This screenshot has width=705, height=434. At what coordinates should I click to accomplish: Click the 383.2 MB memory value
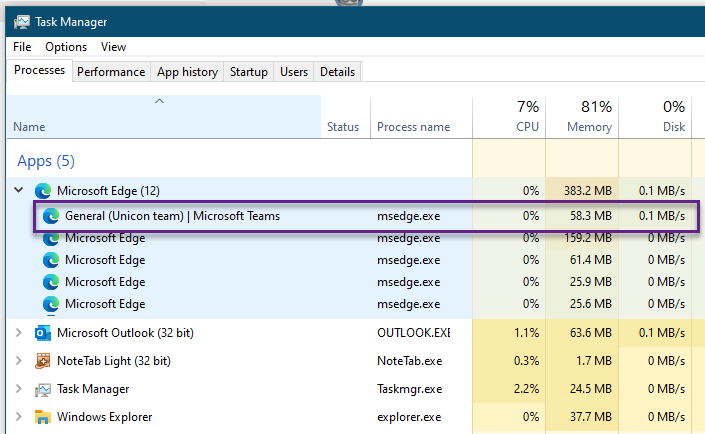(x=588, y=191)
